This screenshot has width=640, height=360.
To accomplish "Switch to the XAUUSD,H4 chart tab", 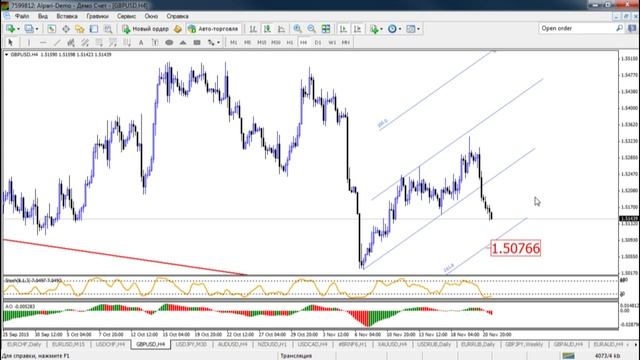I will (x=392, y=344).
